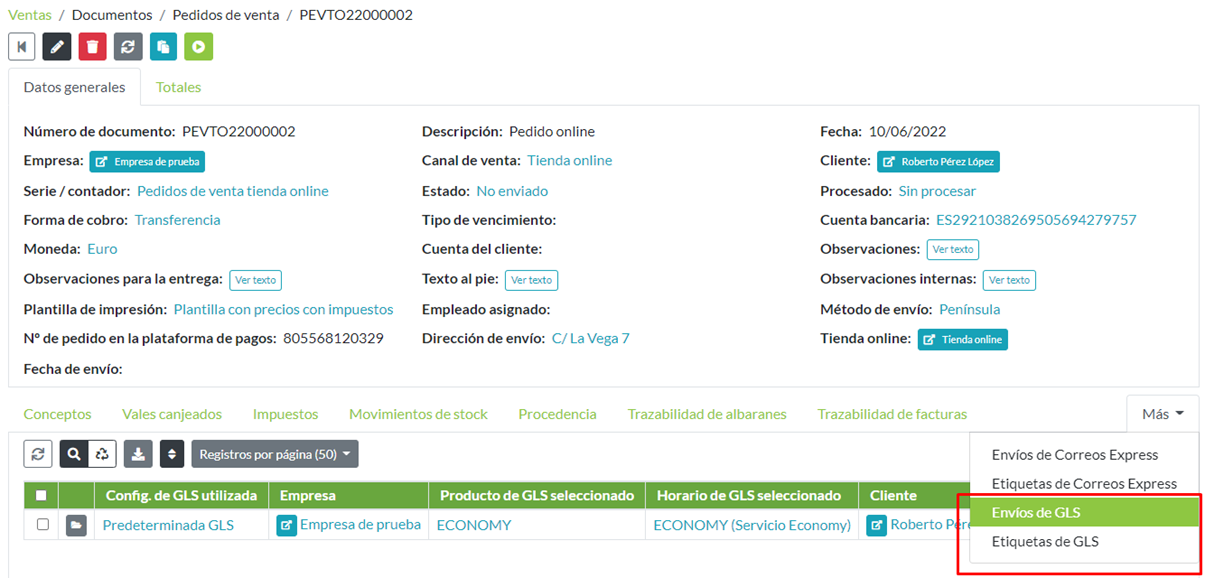Image resolution: width=1205 pixels, height=578 pixels.
Task: Open the folder icon in Predeterminada GLS row
Action: click(x=76, y=525)
